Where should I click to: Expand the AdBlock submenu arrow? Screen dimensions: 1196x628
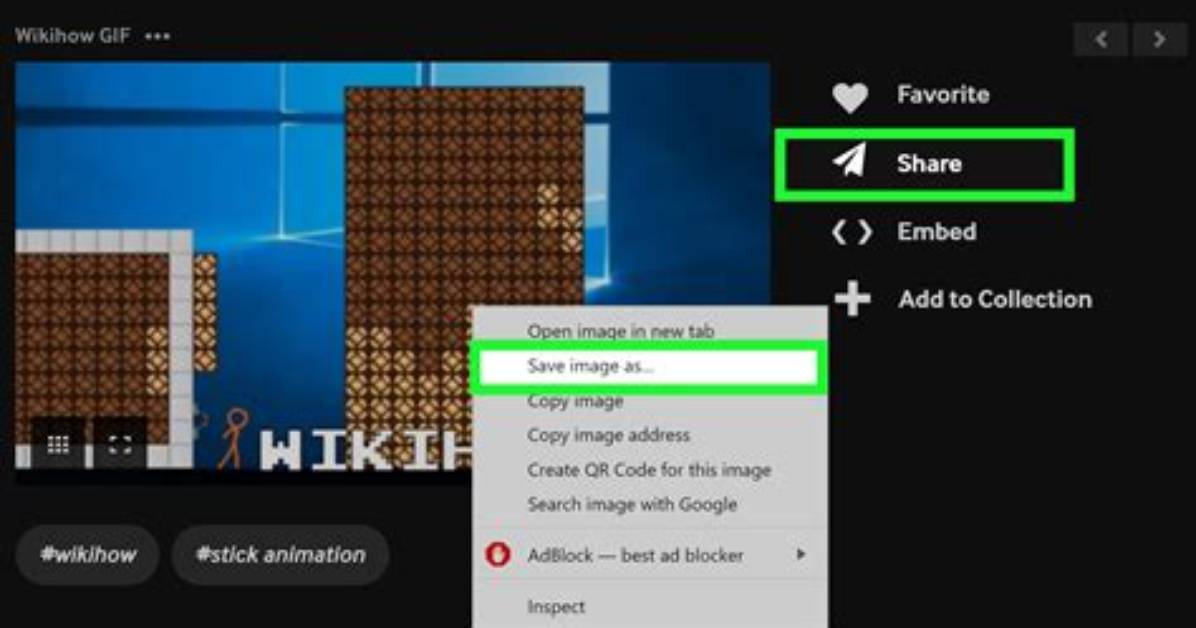(800, 554)
